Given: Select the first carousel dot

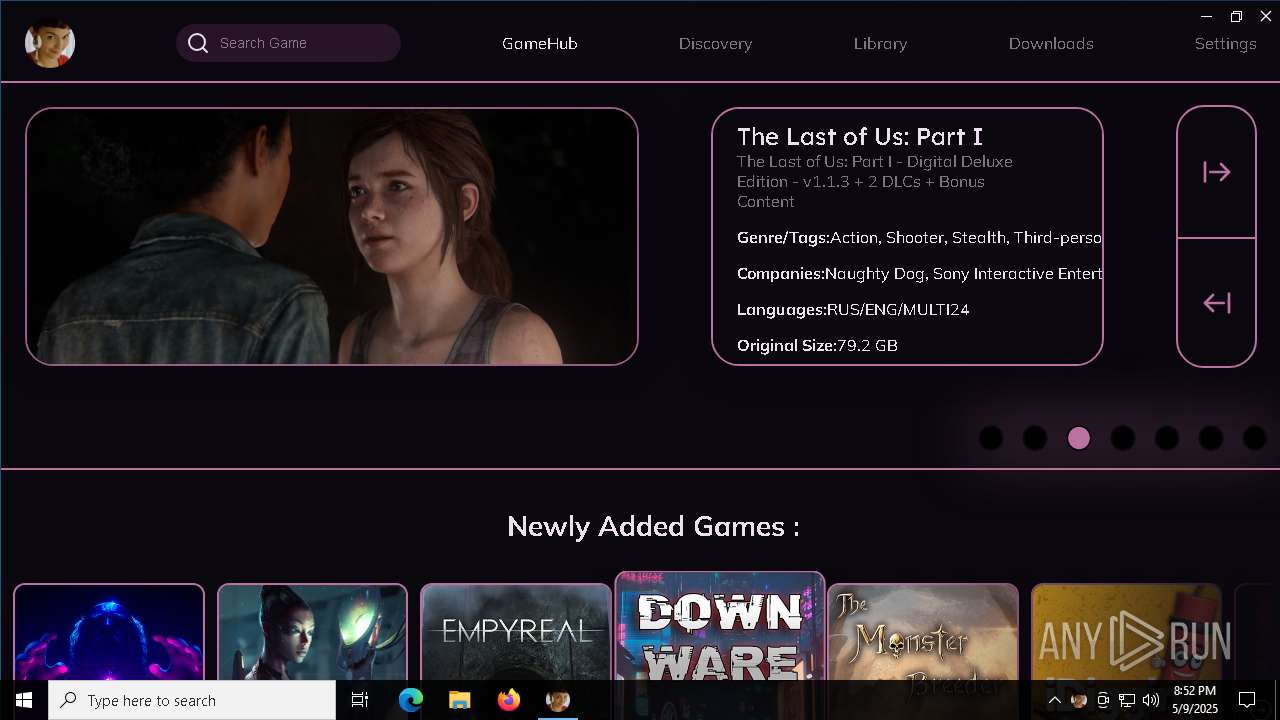Looking at the screenshot, I should [991, 438].
